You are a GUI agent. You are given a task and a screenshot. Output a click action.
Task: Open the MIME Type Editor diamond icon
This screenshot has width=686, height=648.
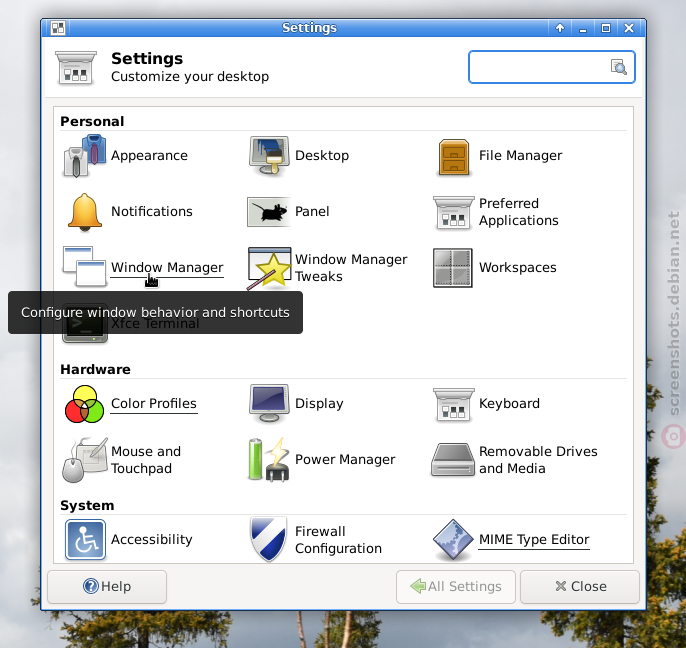point(453,539)
